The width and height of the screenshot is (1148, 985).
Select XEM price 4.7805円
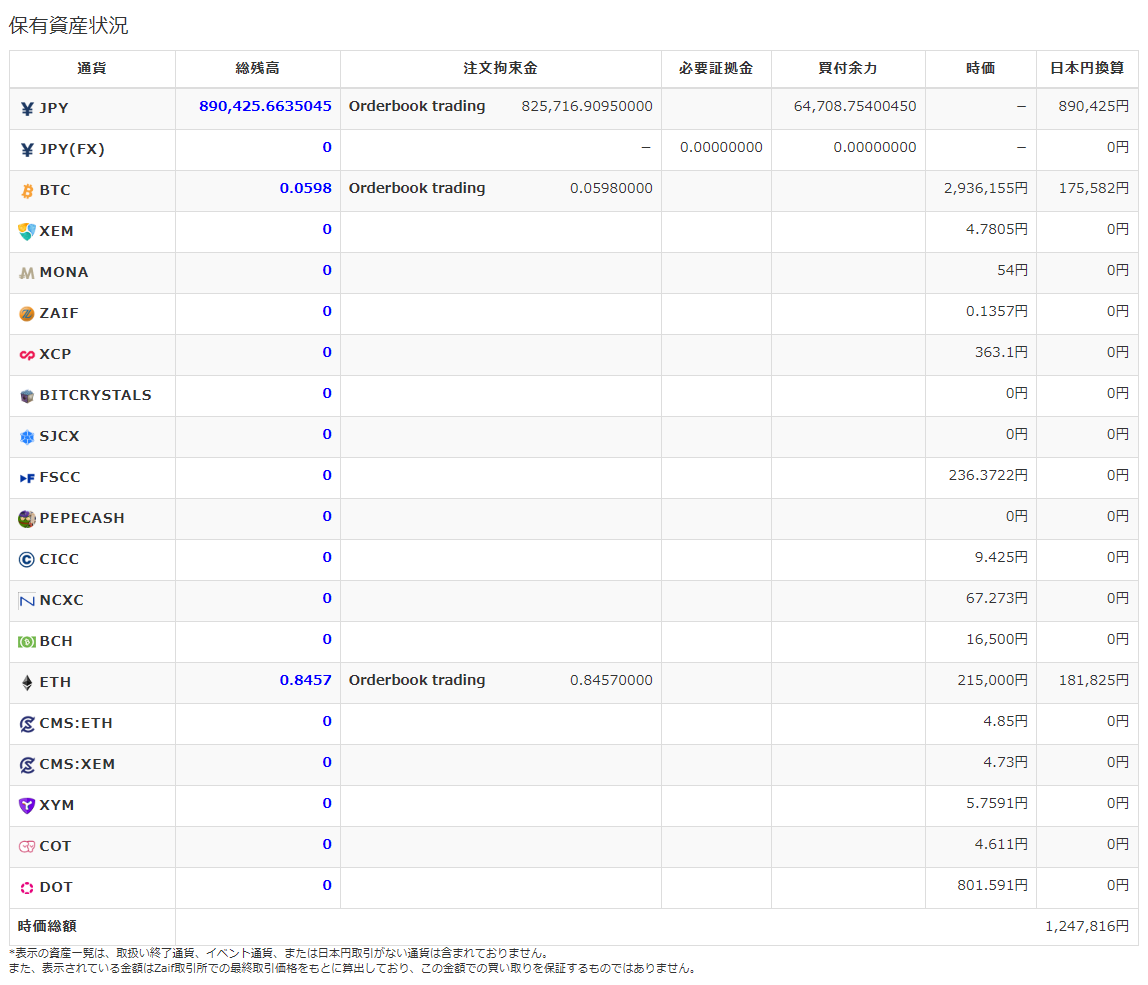tap(996, 229)
